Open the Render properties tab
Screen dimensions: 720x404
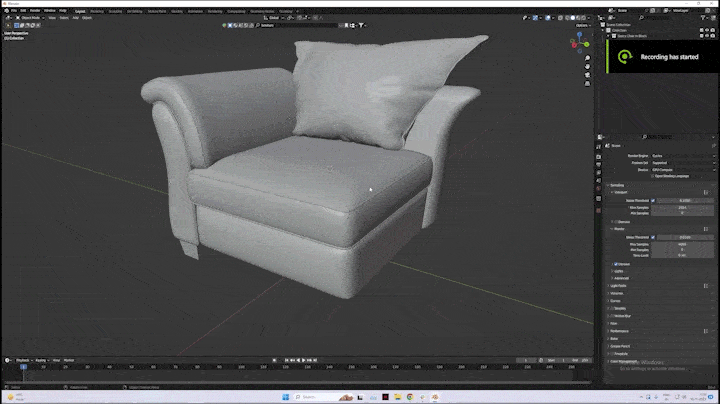click(599, 157)
